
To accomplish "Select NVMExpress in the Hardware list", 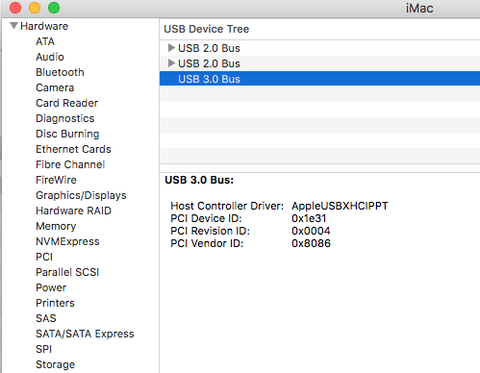I will point(67,241).
